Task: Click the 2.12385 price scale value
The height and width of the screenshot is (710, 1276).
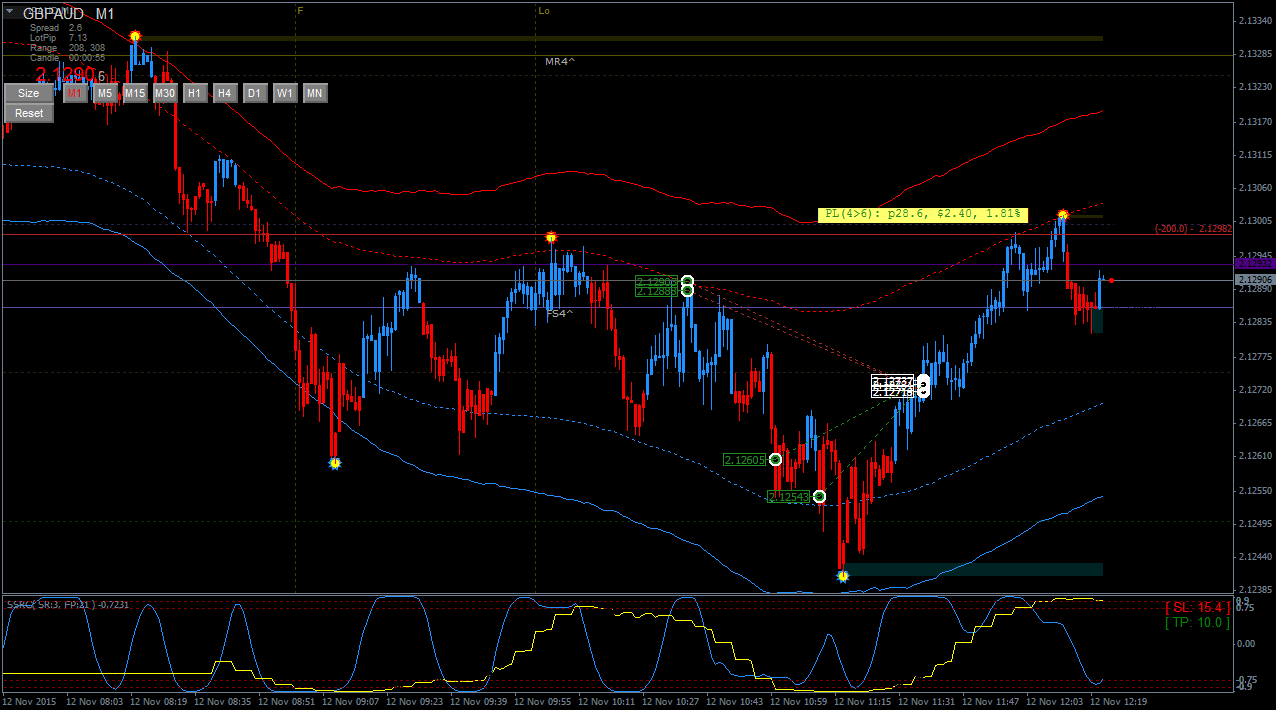Action: (x=1255, y=590)
